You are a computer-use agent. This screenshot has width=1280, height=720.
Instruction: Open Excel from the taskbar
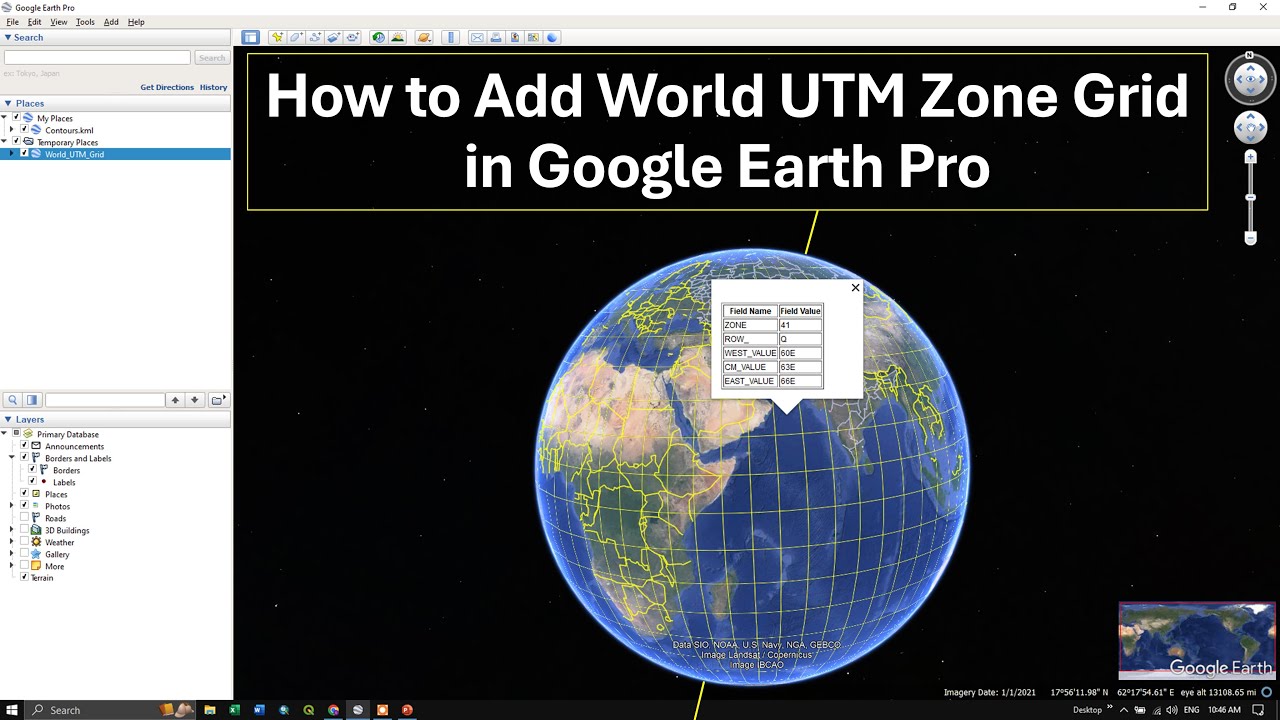(x=234, y=710)
